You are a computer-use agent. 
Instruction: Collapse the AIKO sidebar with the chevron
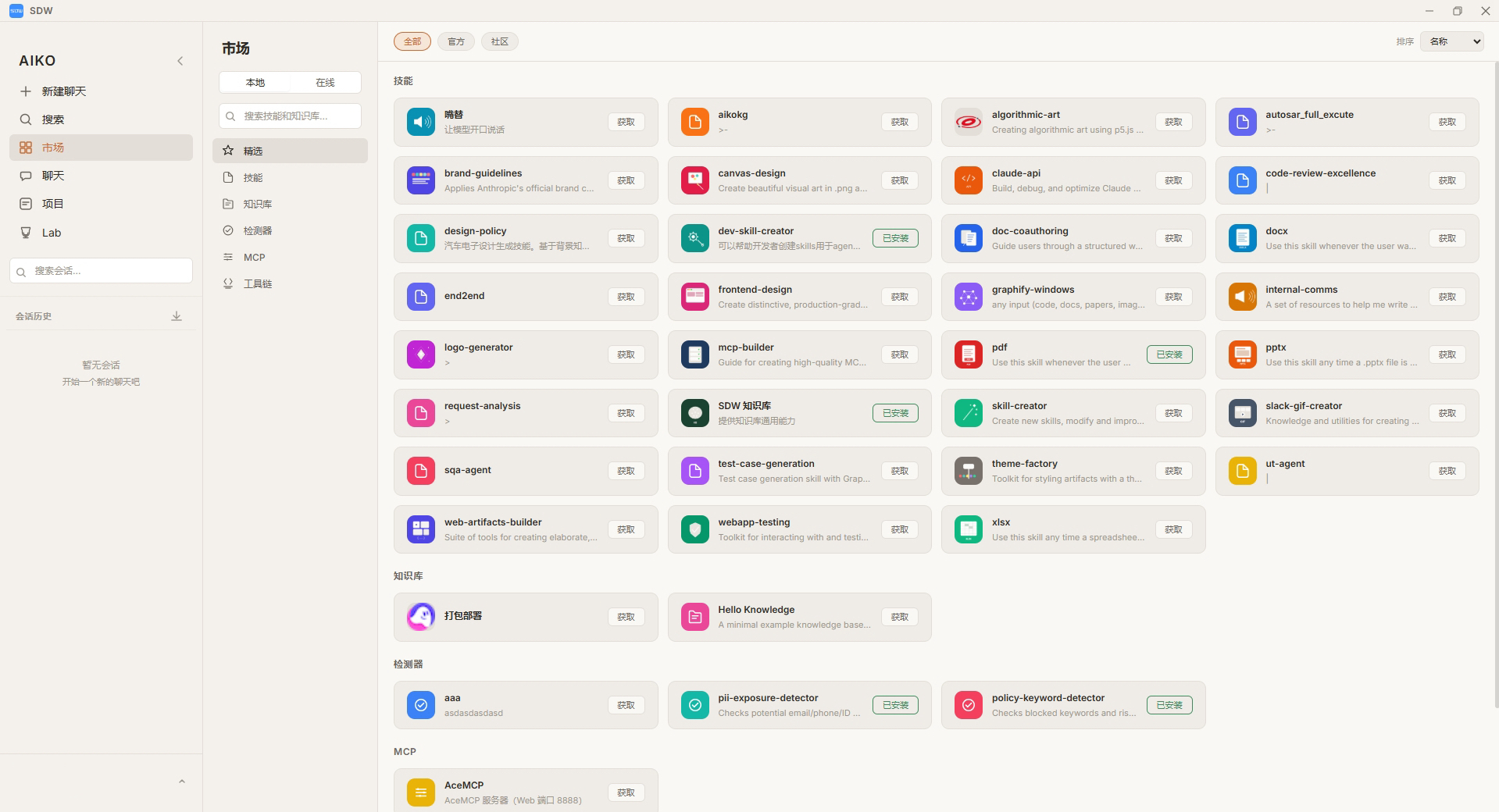point(180,61)
